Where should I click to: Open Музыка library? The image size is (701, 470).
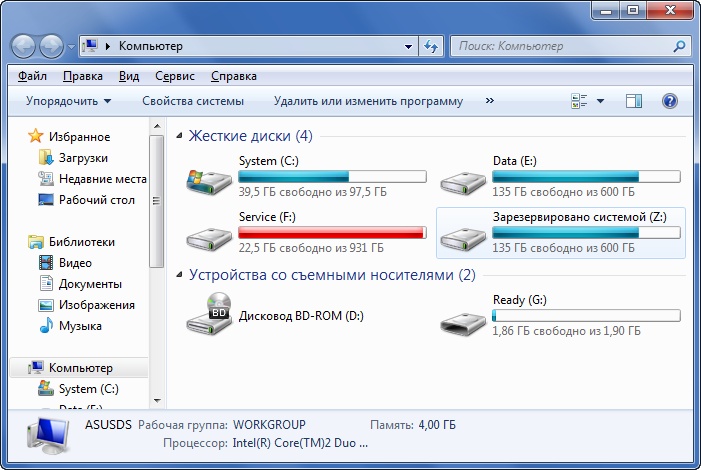(x=71, y=326)
